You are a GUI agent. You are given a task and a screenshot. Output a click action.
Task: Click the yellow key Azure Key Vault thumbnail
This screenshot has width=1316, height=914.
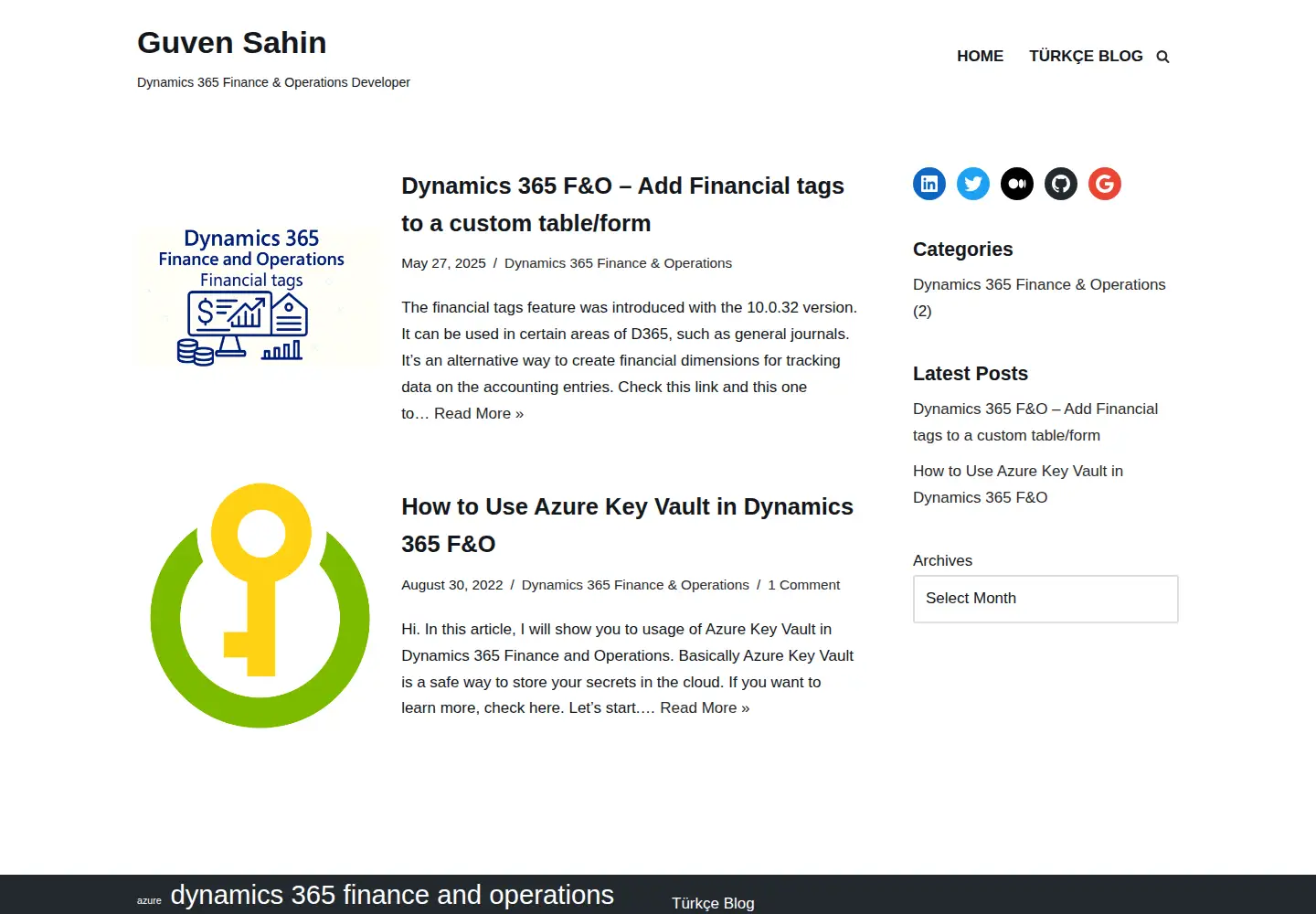coord(260,605)
